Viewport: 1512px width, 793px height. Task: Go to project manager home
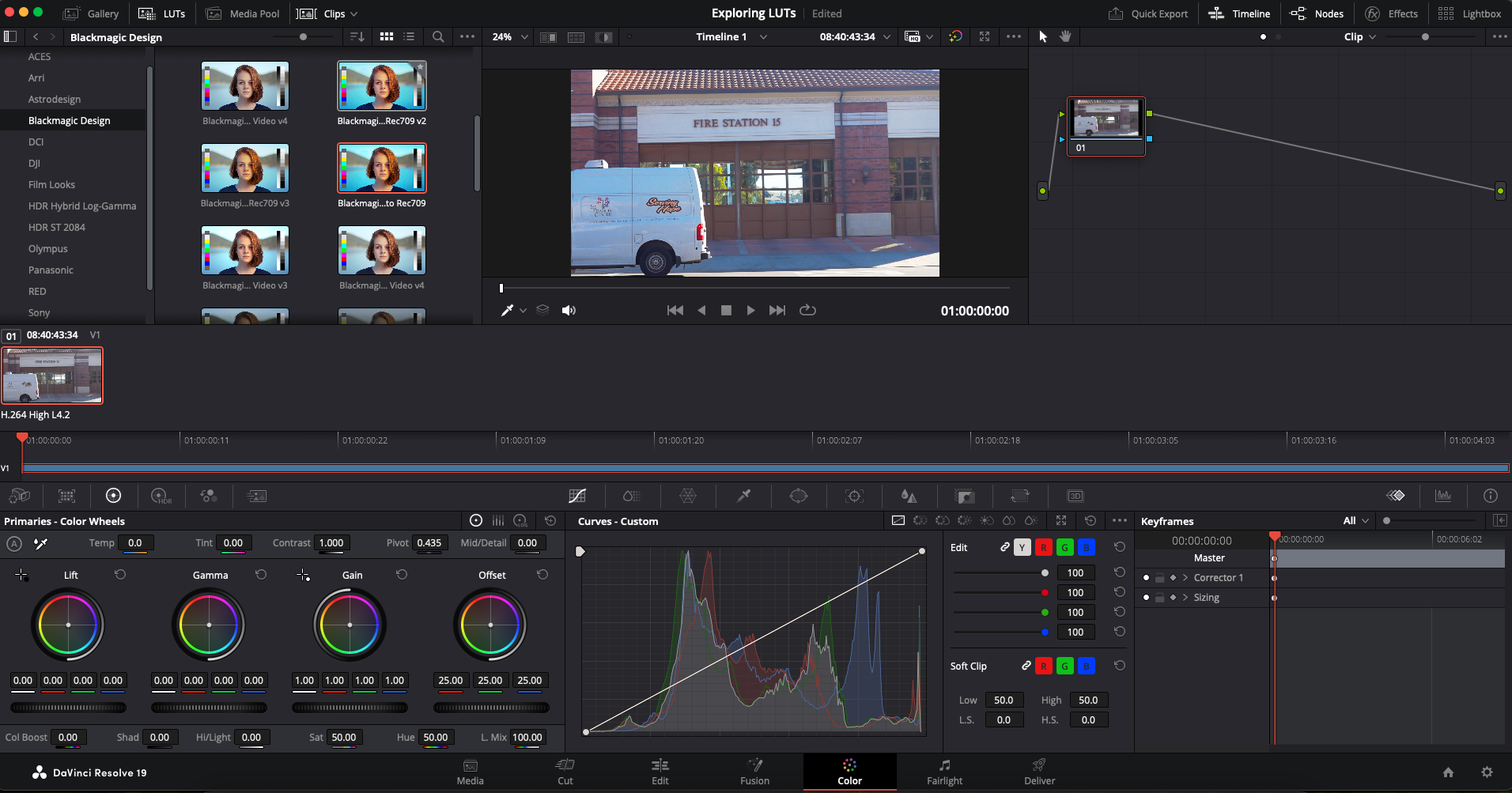[x=1448, y=772]
